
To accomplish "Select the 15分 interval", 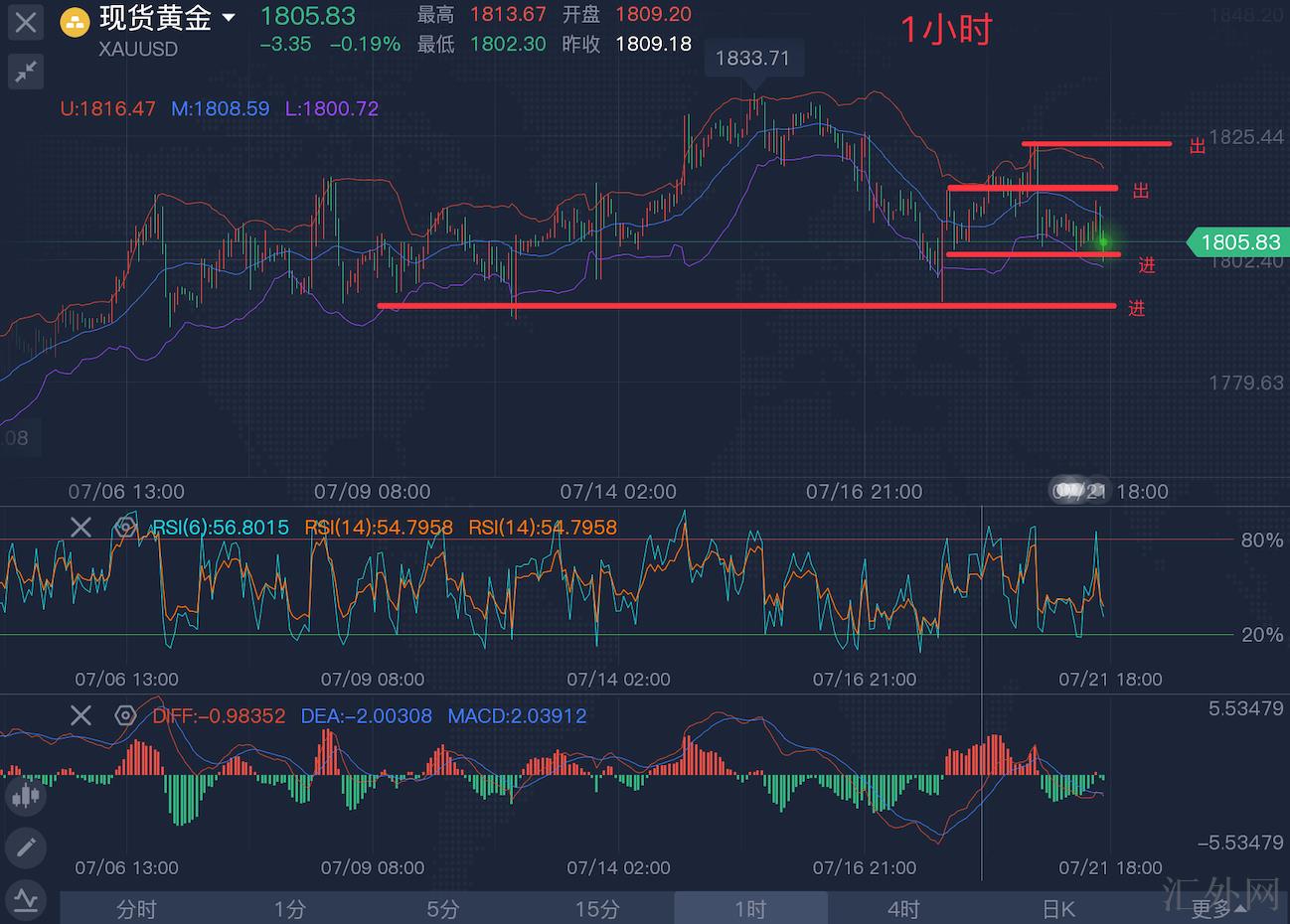I will click(x=596, y=908).
